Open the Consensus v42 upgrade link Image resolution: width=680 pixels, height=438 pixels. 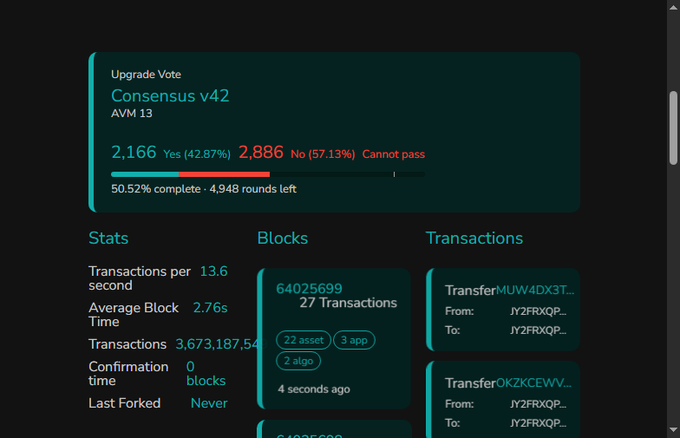[170, 96]
